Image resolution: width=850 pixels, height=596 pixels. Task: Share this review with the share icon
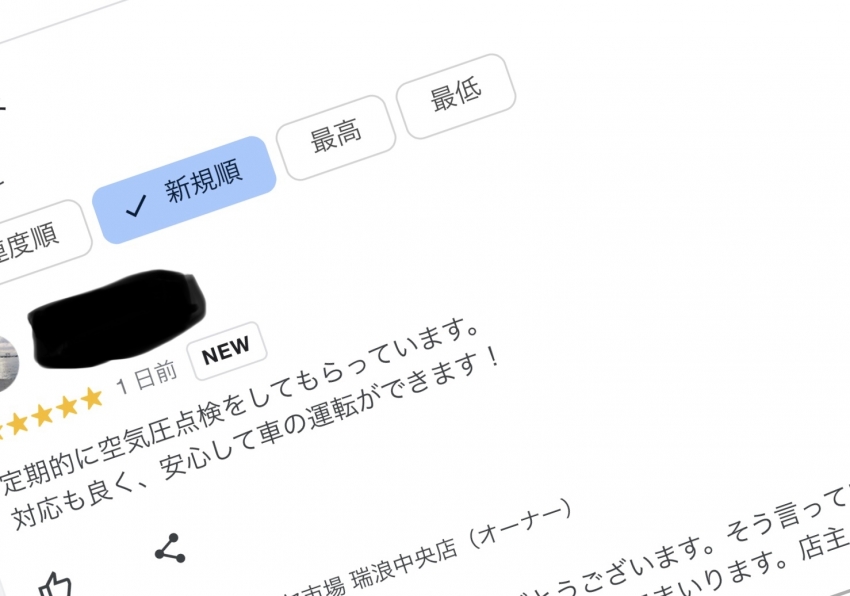tap(170, 548)
